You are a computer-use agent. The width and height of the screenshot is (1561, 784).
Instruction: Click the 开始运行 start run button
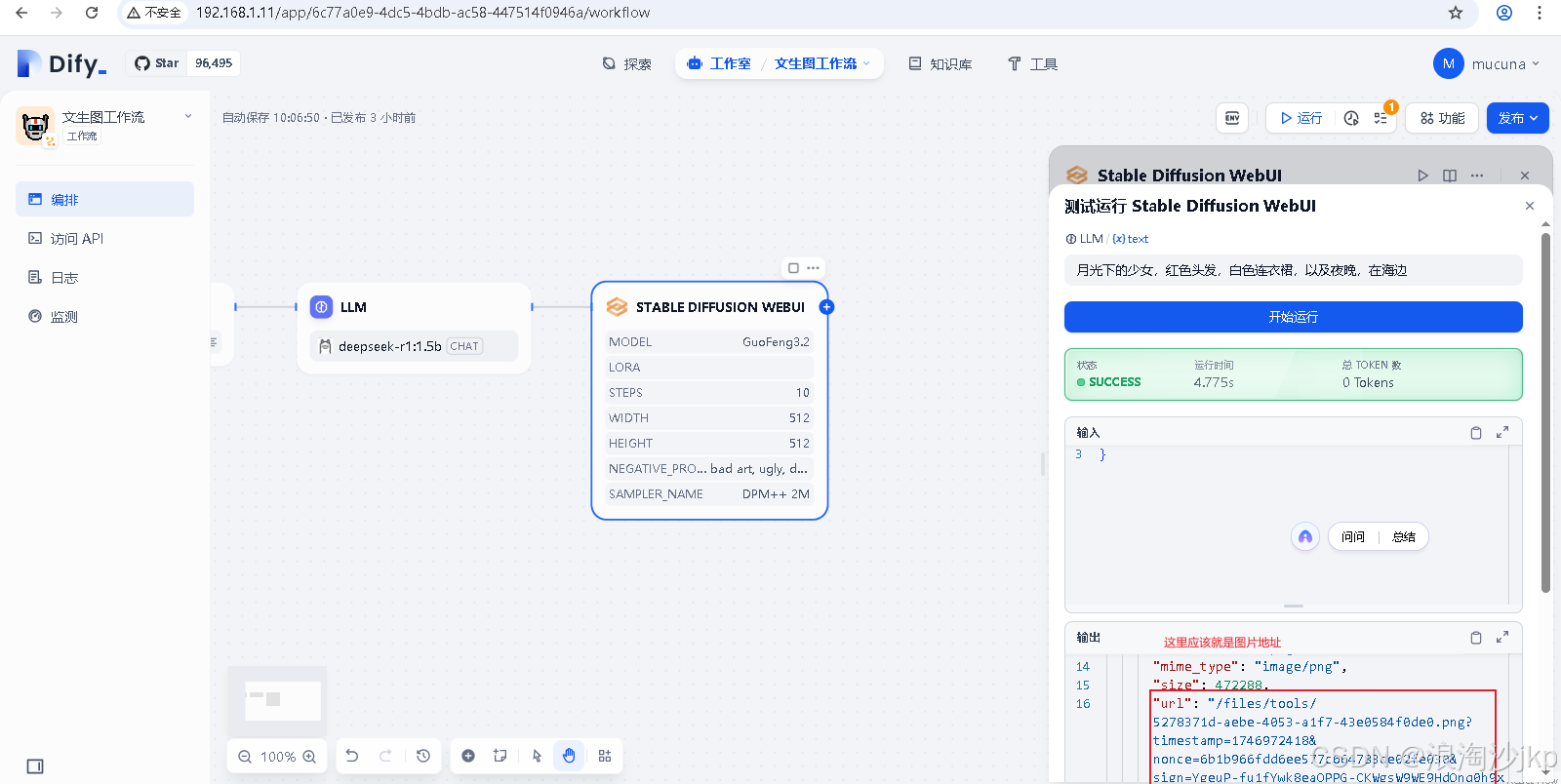click(1294, 317)
